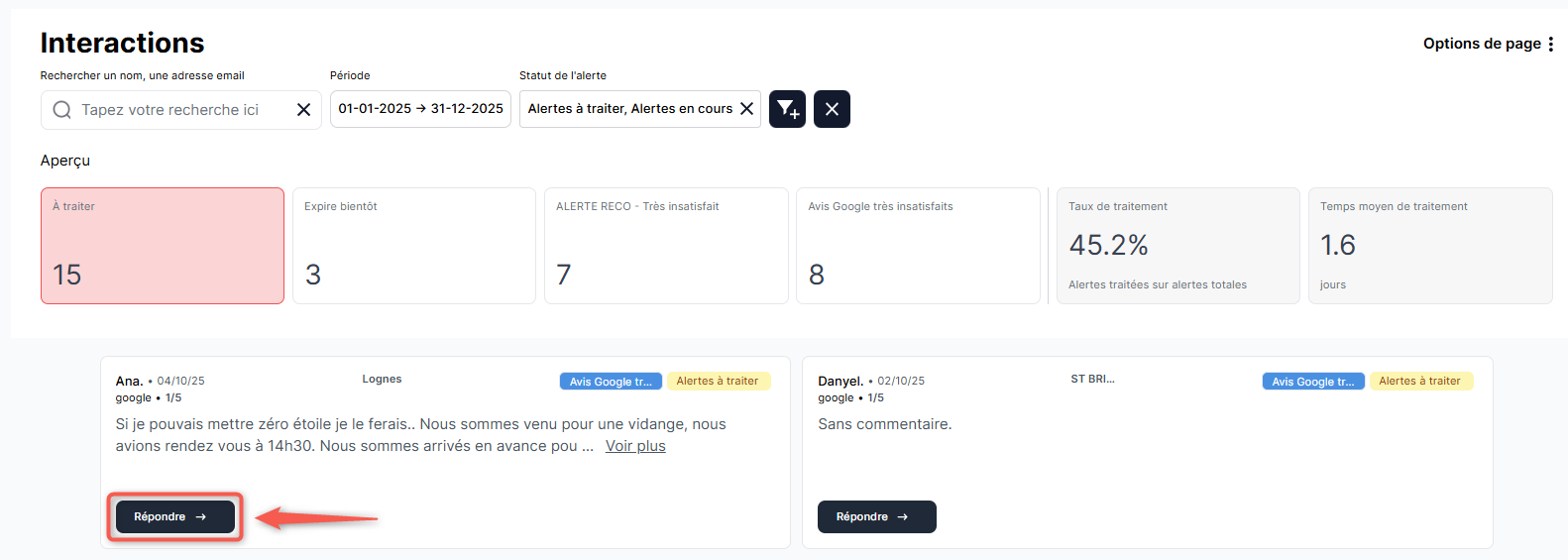Open the Options de page menu dots
1568x560 pixels.
pos(1550,44)
